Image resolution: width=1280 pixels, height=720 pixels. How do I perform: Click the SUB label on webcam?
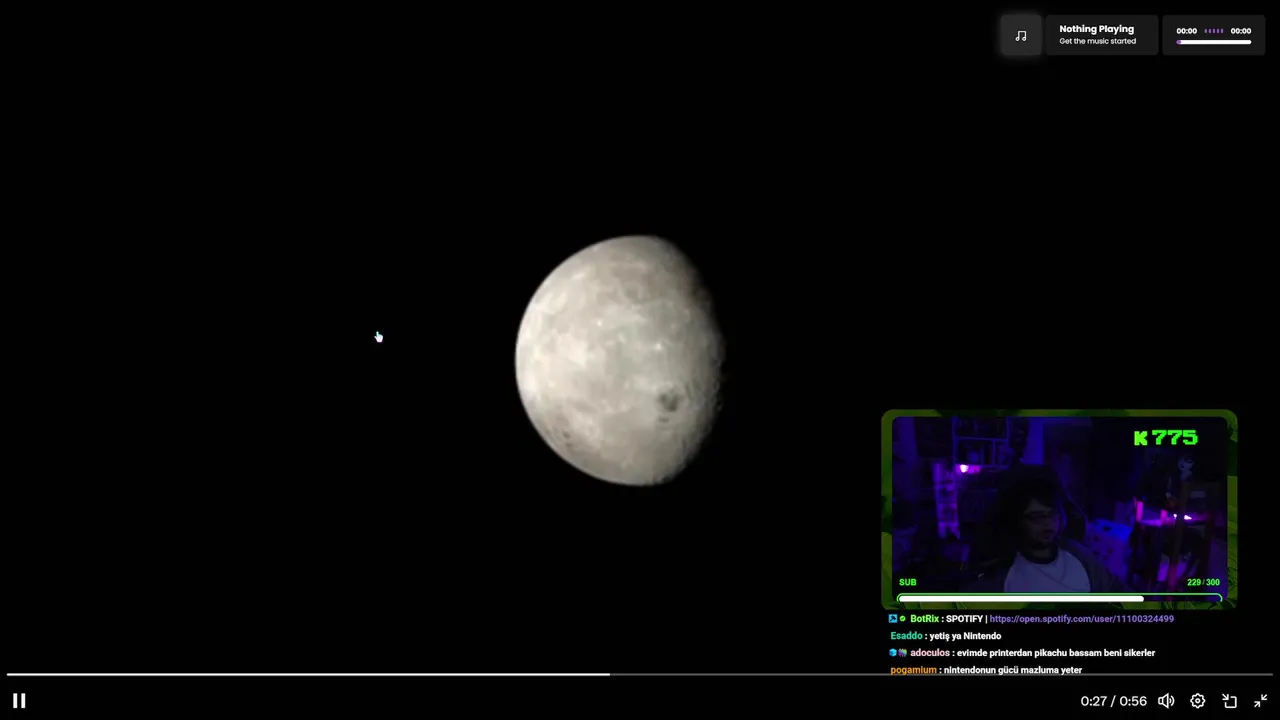(x=907, y=582)
